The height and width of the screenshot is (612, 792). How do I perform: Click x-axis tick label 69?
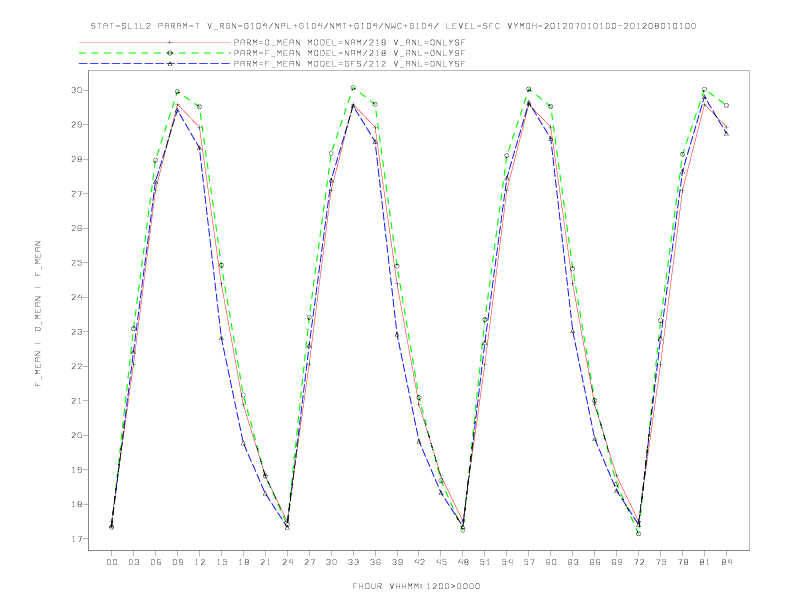617,562
